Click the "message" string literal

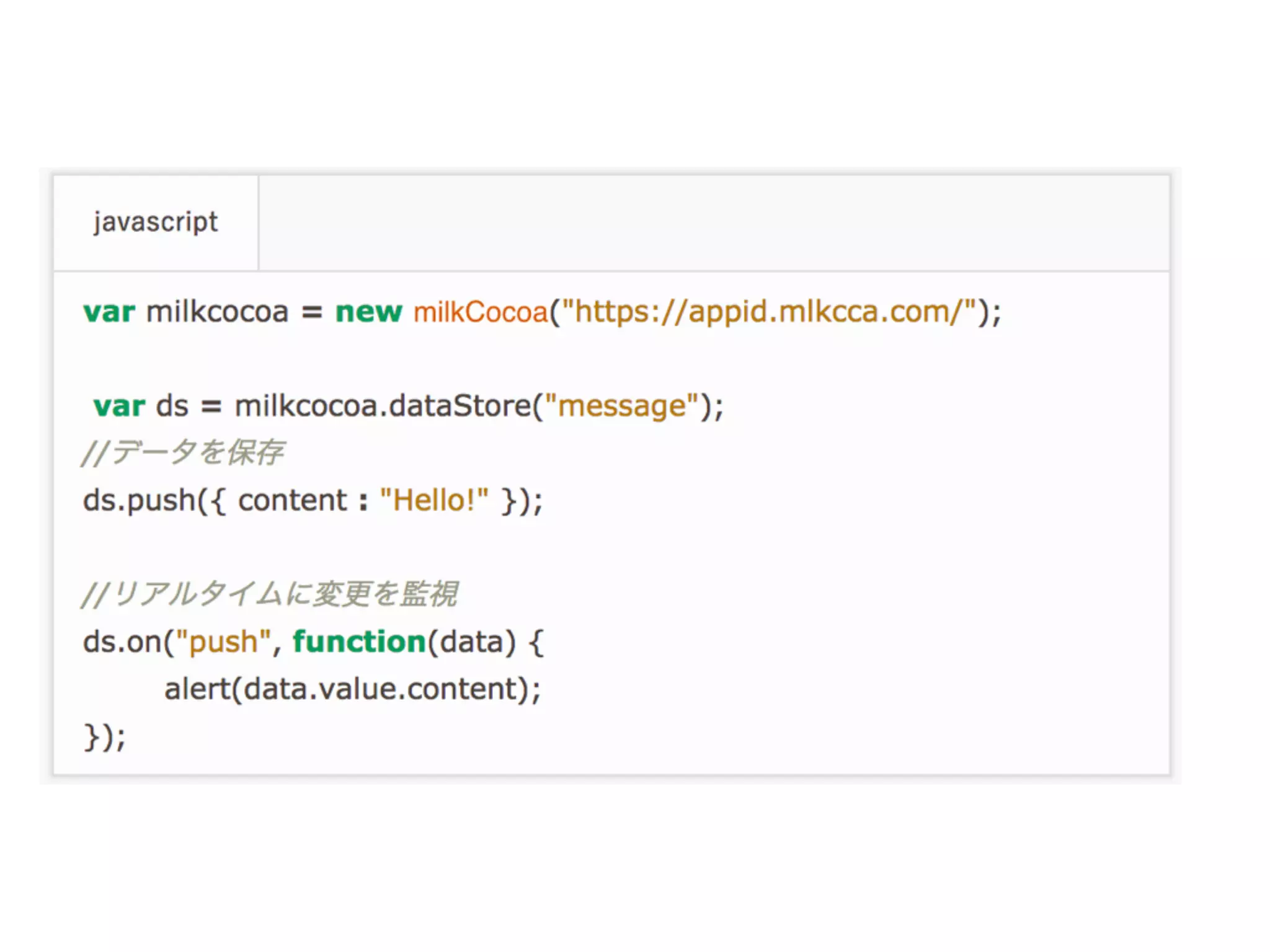(x=621, y=407)
